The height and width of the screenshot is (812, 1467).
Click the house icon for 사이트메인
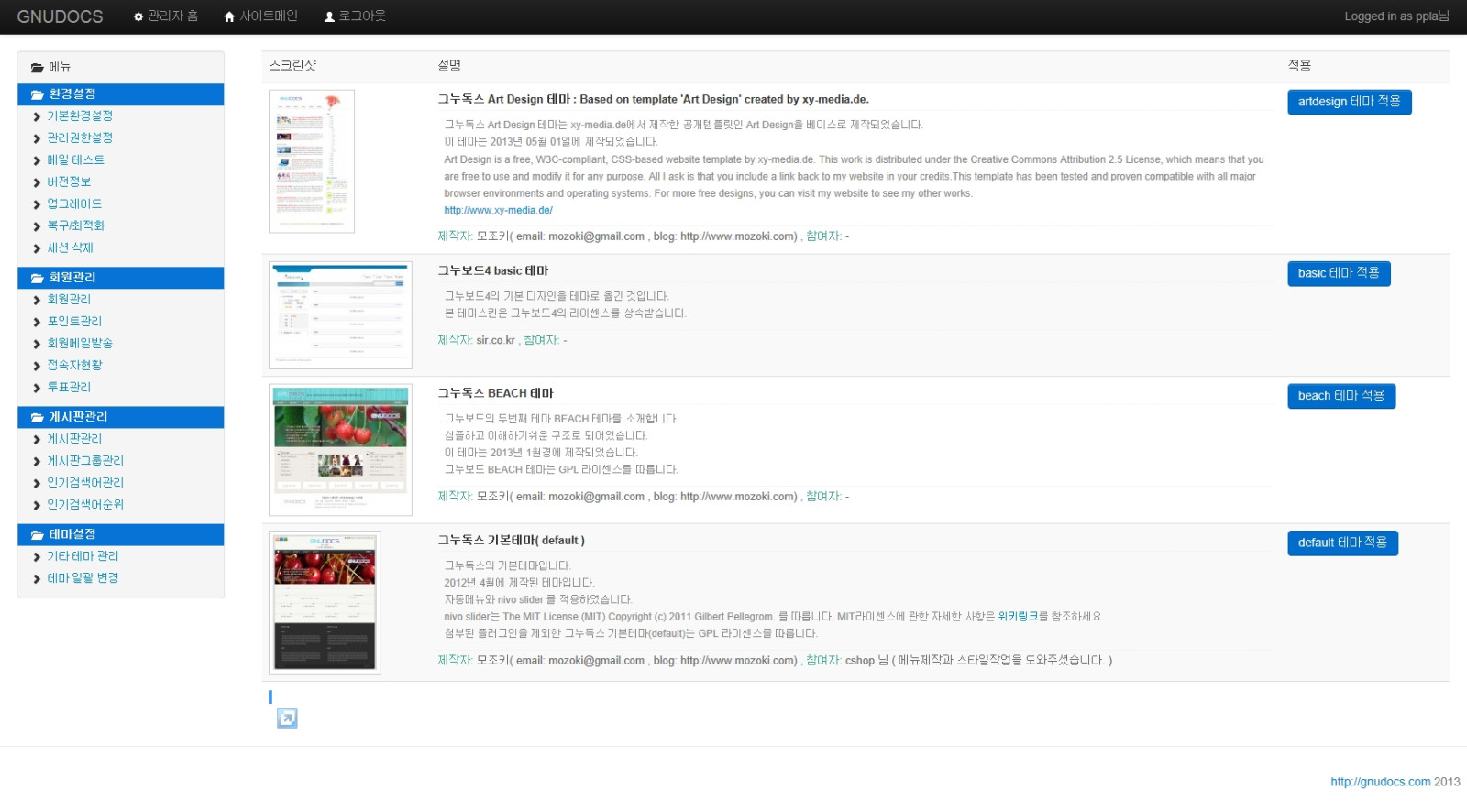(x=229, y=16)
